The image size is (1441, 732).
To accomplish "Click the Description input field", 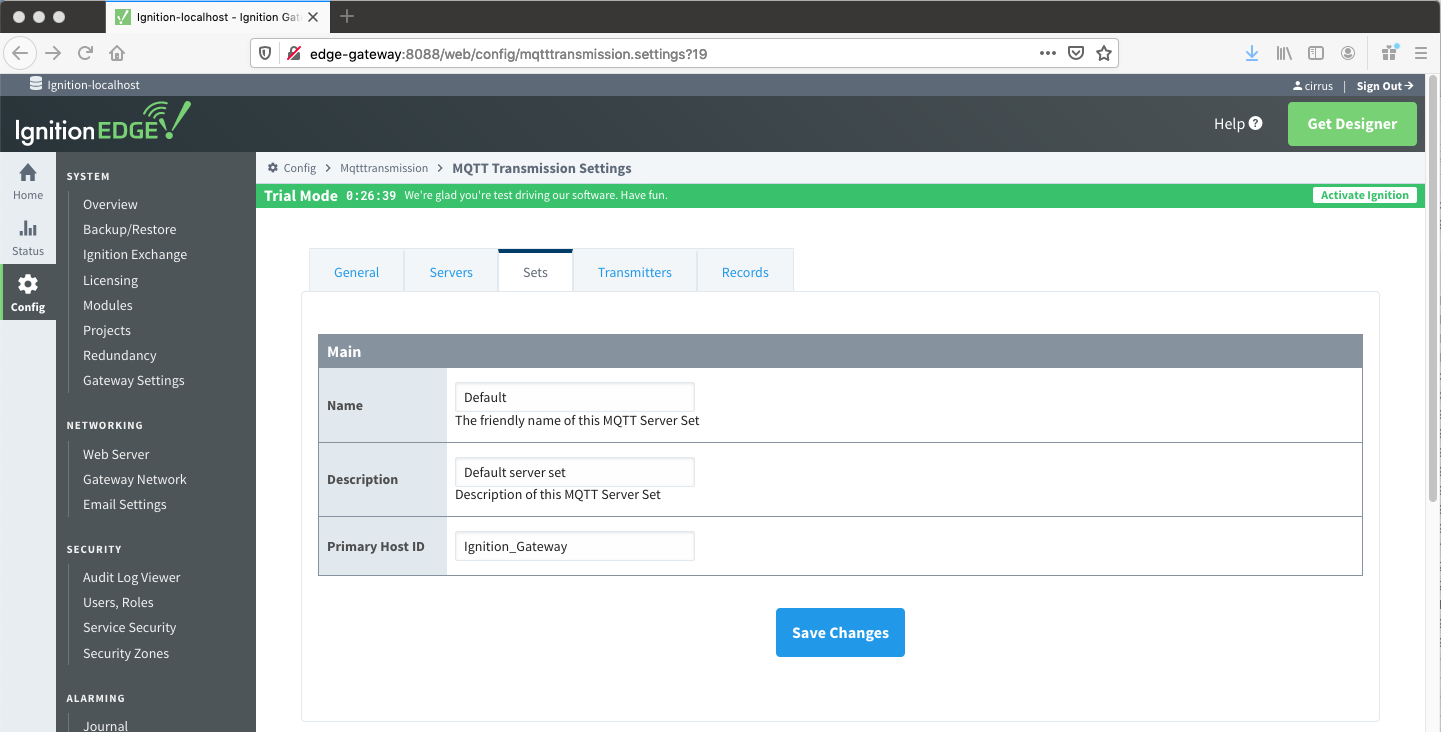I will tap(575, 472).
